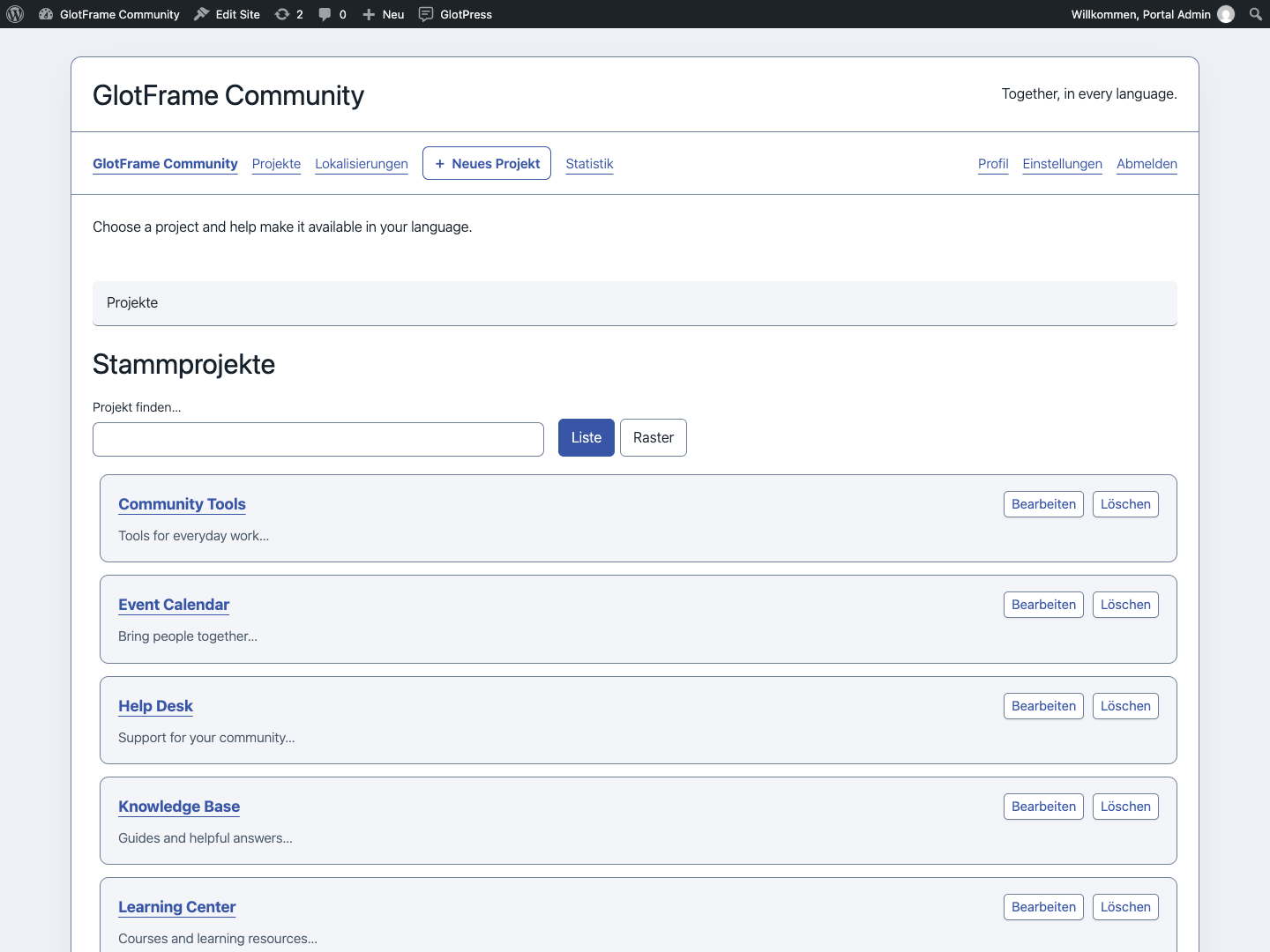
Task: Open the Help Desk project
Action: pyautogui.click(x=155, y=706)
